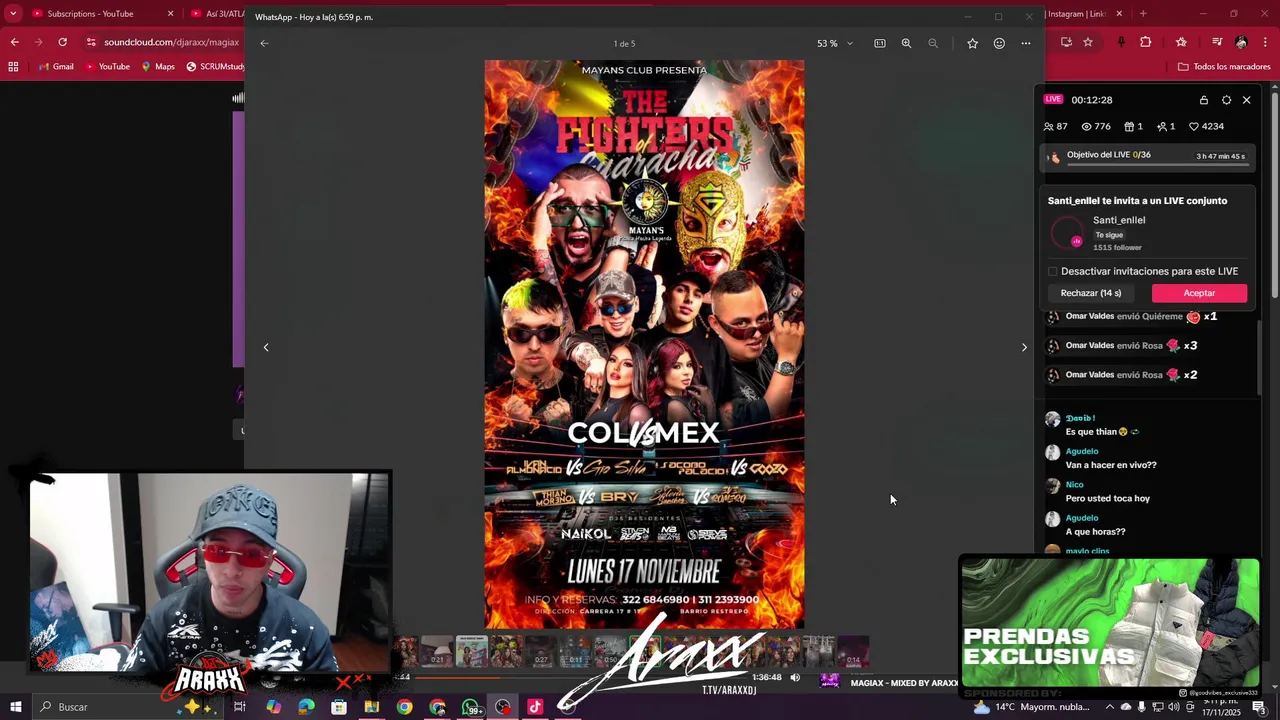Toggle actual size view in image viewer
The image size is (1280, 720).
click(880, 43)
